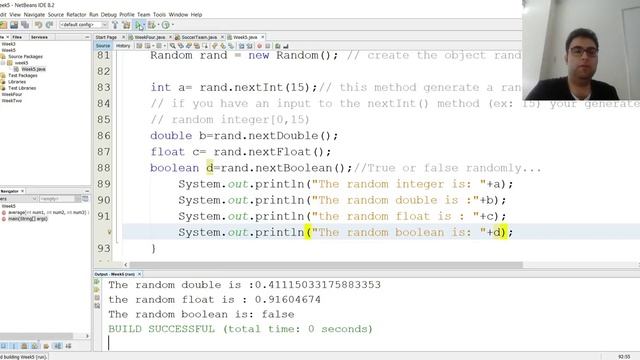Click the New Project icon in toolbar

[3, 25]
